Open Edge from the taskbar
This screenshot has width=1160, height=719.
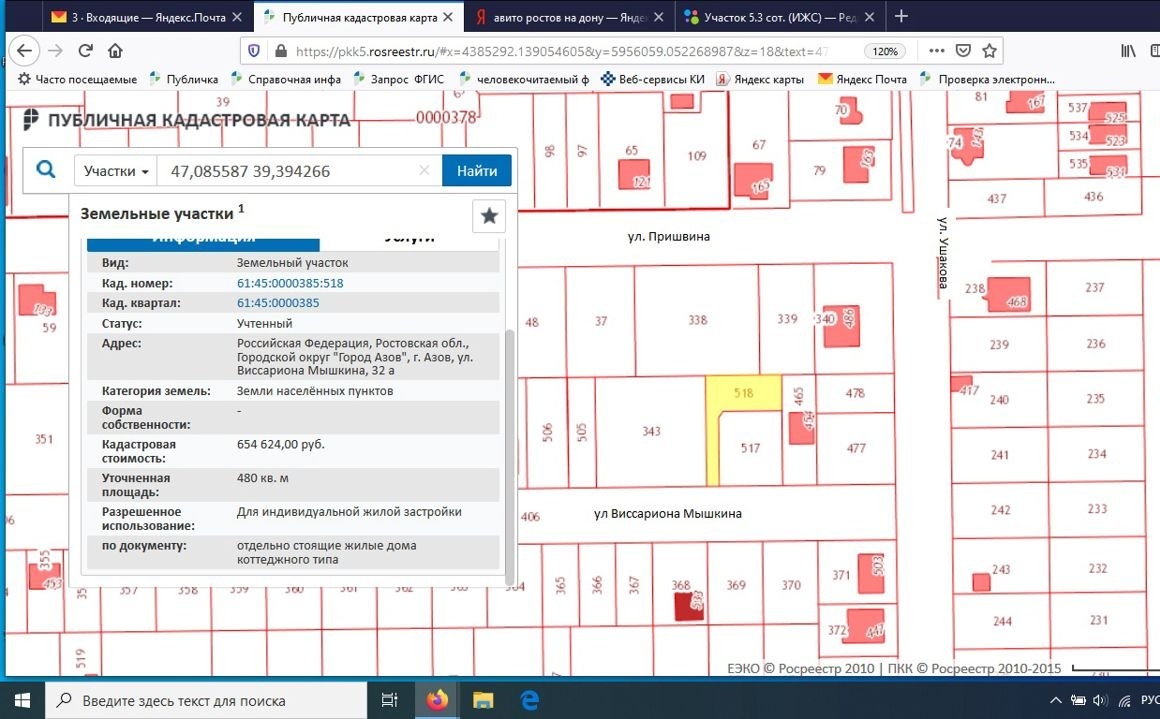coord(528,700)
